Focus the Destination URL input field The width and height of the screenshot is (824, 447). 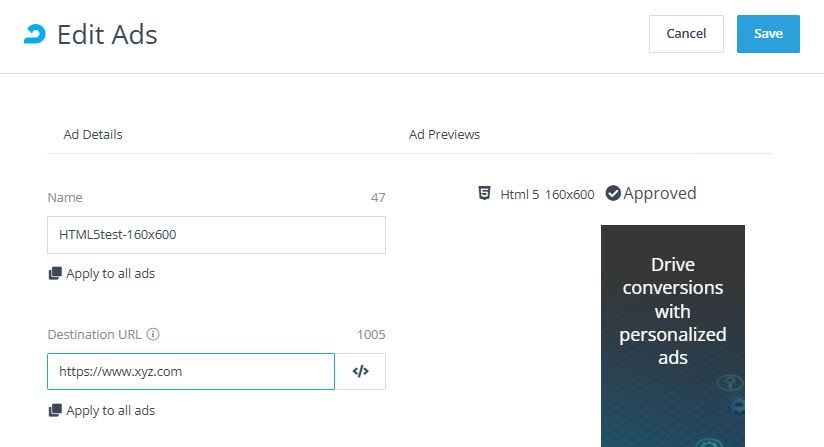click(x=191, y=371)
